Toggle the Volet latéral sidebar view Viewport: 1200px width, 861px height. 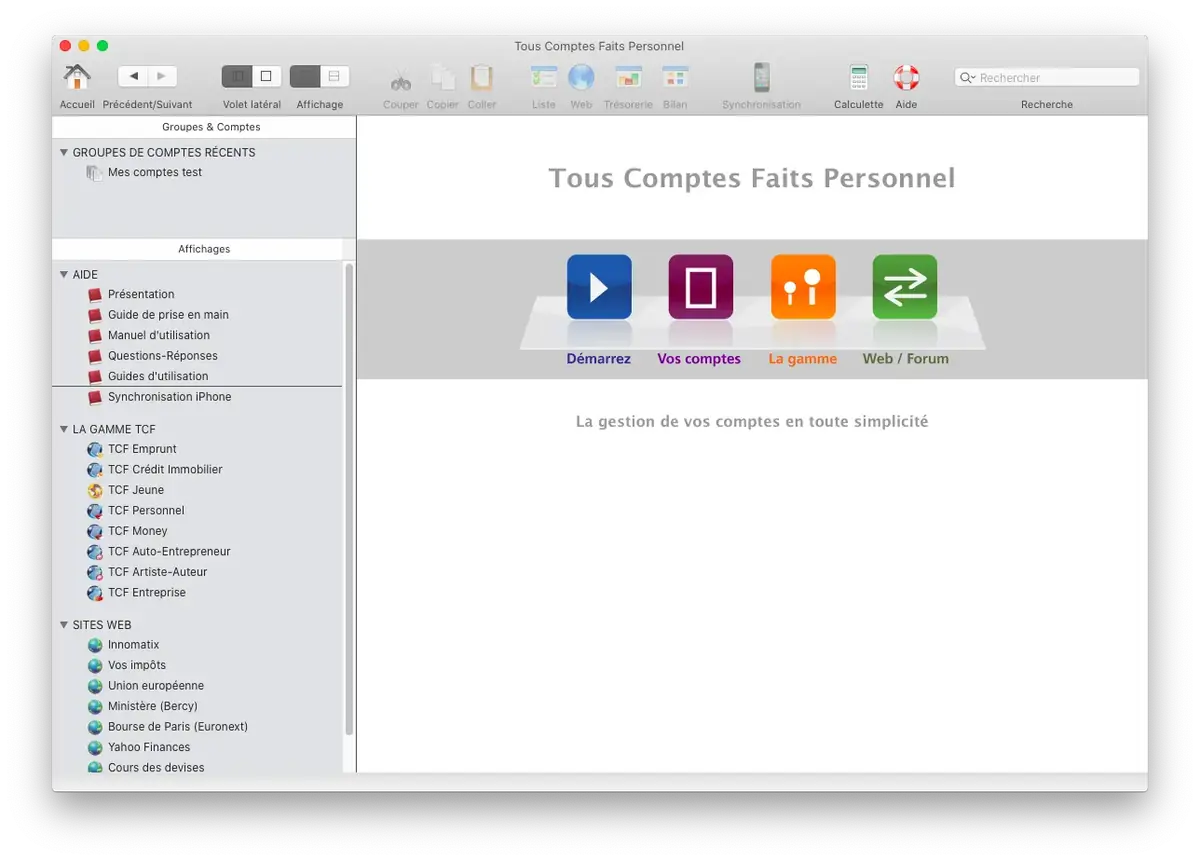[251, 76]
